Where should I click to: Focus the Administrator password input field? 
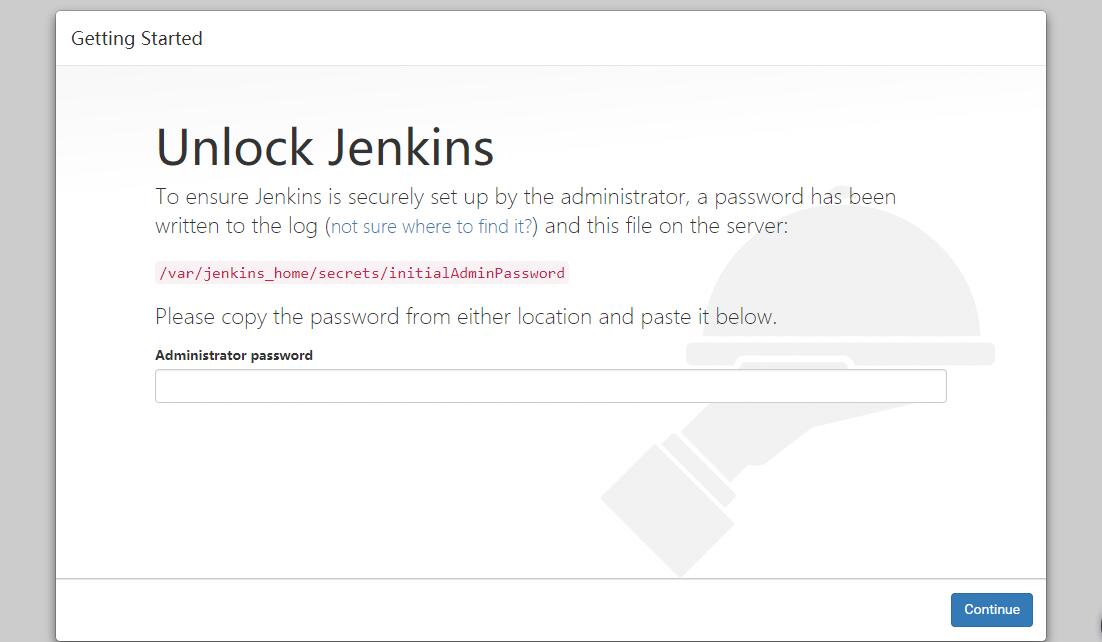[x=550, y=386]
